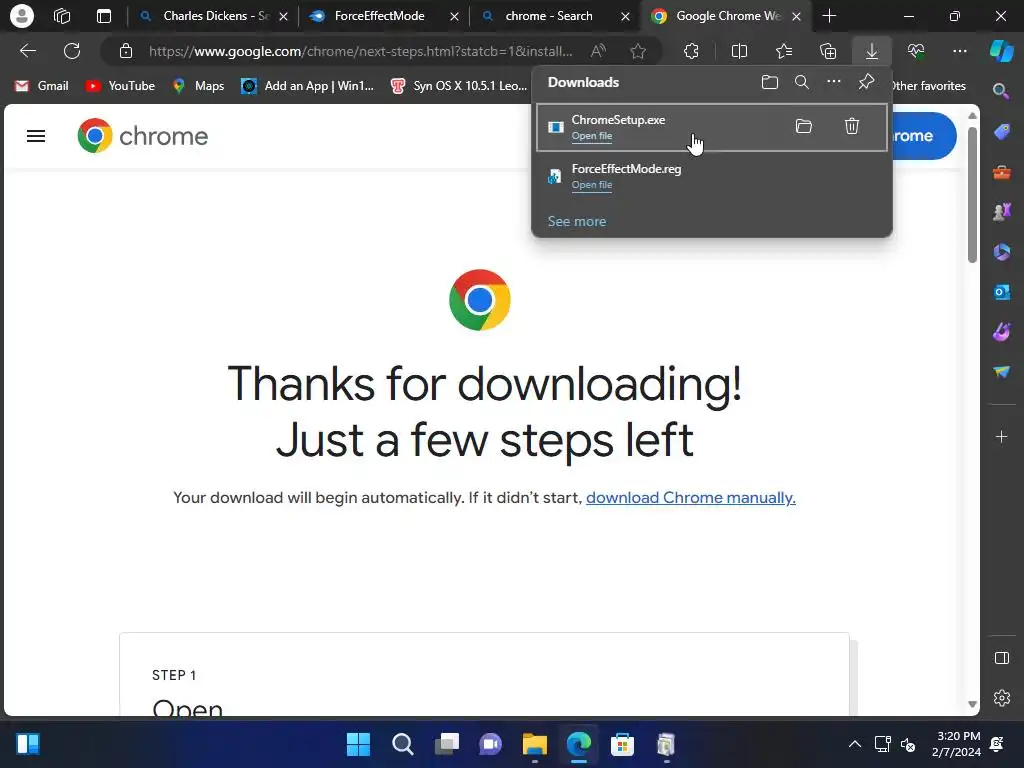Screen dimensions: 1024x768
Task: Open the Workspaces icon in title bar
Action: 62,16
